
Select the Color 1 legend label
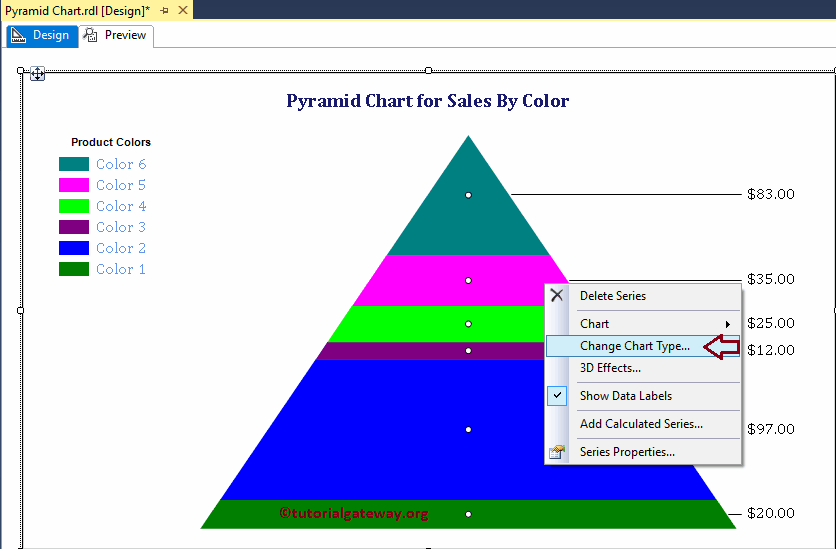click(x=121, y=269)
